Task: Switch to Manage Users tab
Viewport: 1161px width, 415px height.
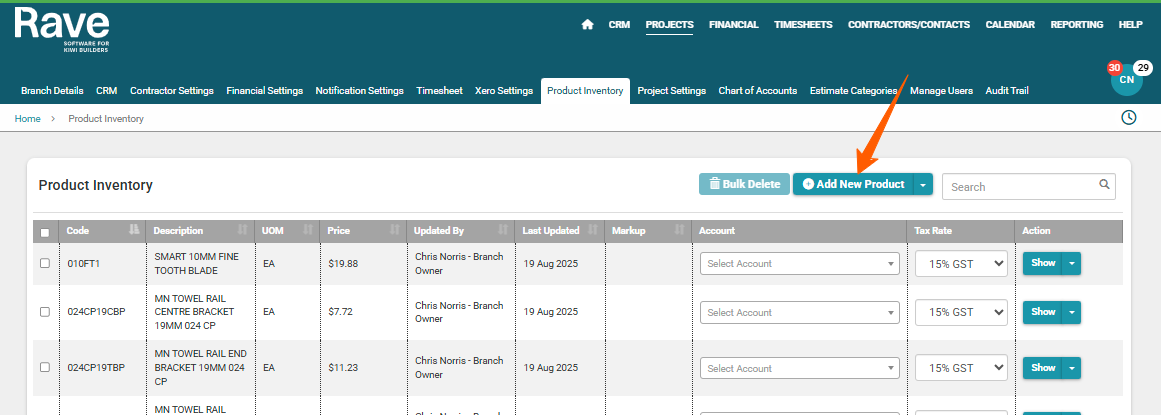Action: tap(941, 90)
